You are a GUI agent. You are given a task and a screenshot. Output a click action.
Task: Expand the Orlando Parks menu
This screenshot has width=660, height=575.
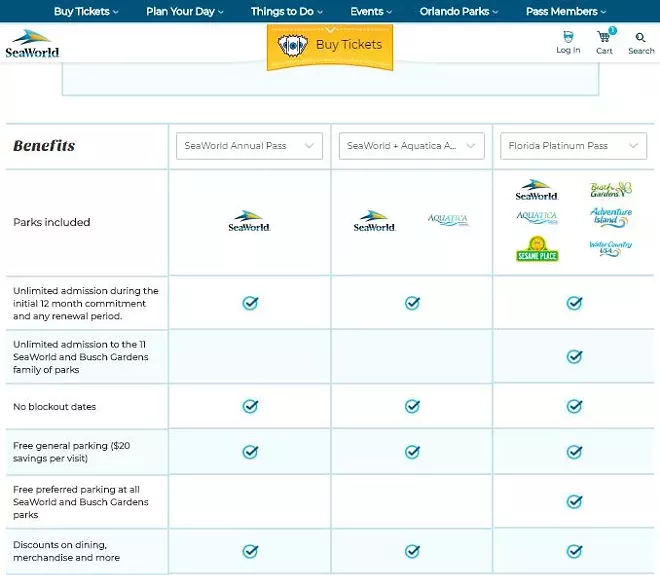[459, 11]
